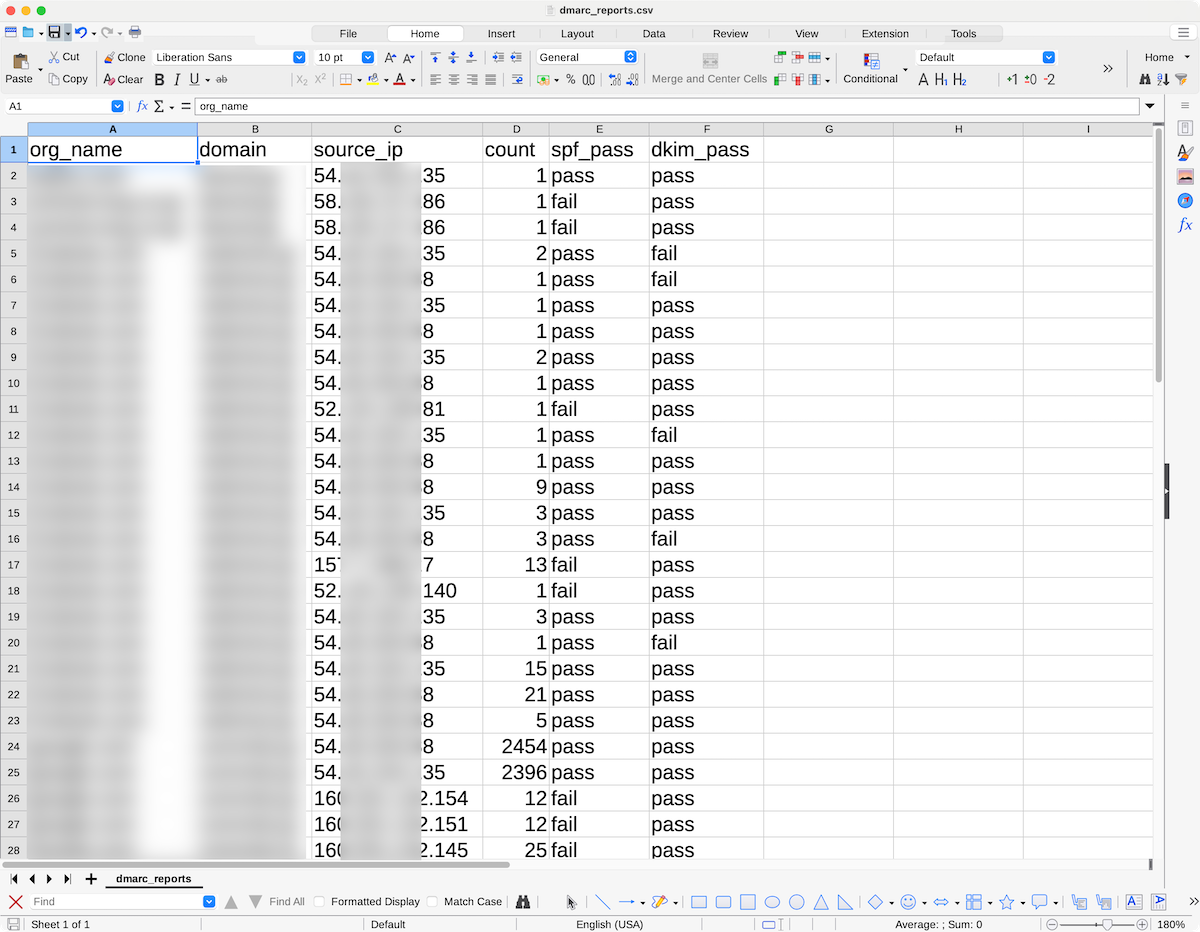Viewport: 1200px width, 932px height.
Task: Click the Find All button
Action: (x=286, y=902)
